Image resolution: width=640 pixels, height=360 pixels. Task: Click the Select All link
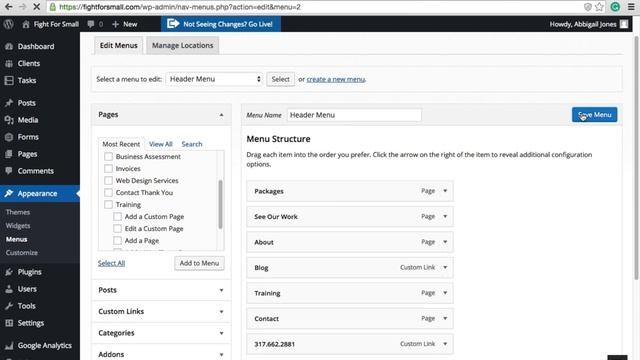point(111,263)
